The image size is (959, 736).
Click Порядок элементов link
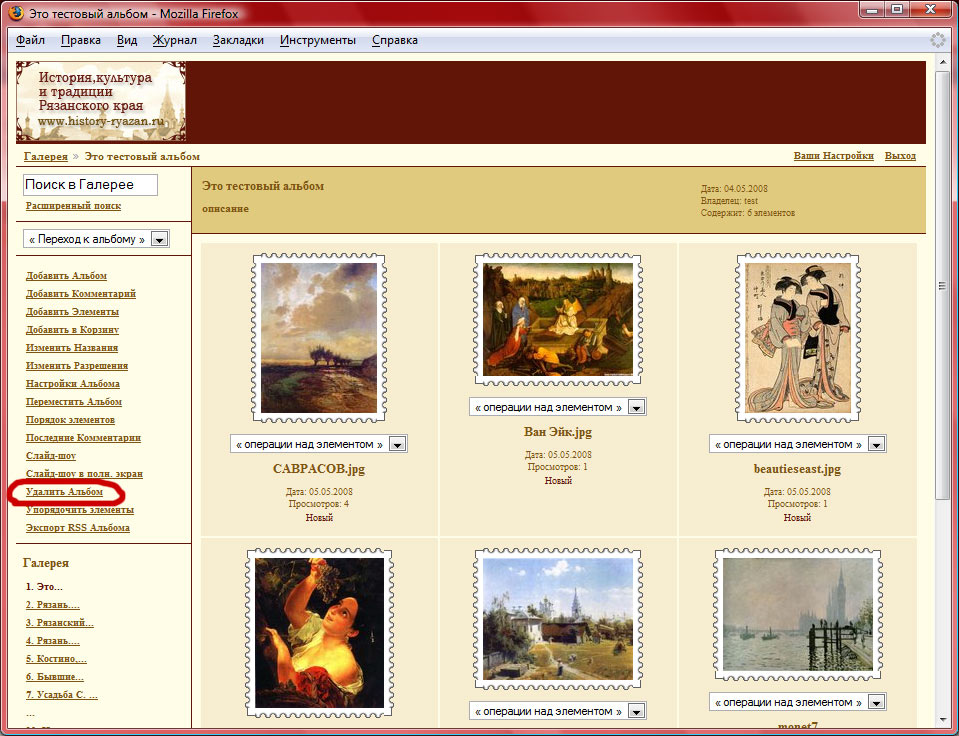[70, 420]
